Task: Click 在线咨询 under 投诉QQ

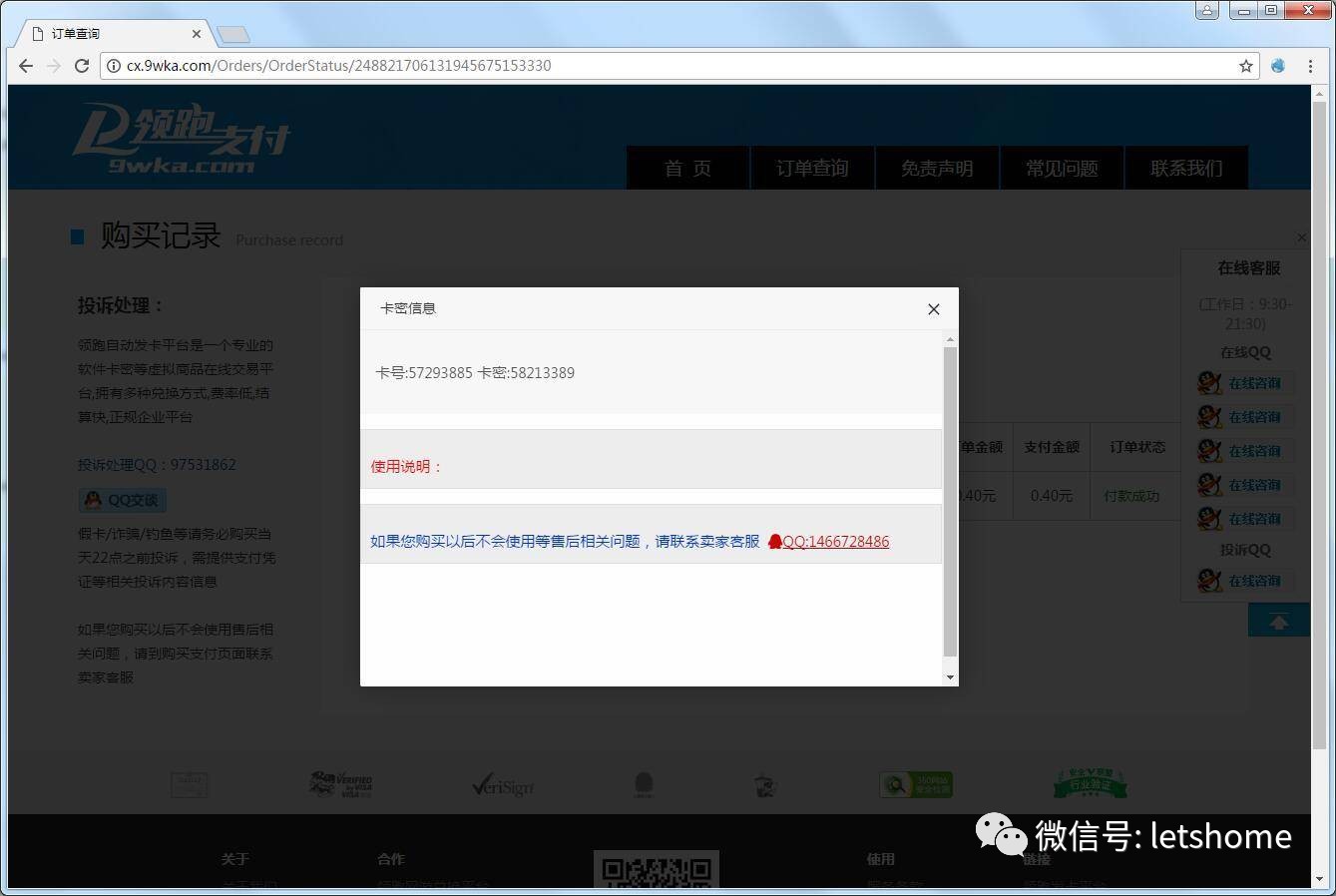Action: [1244, 581]
